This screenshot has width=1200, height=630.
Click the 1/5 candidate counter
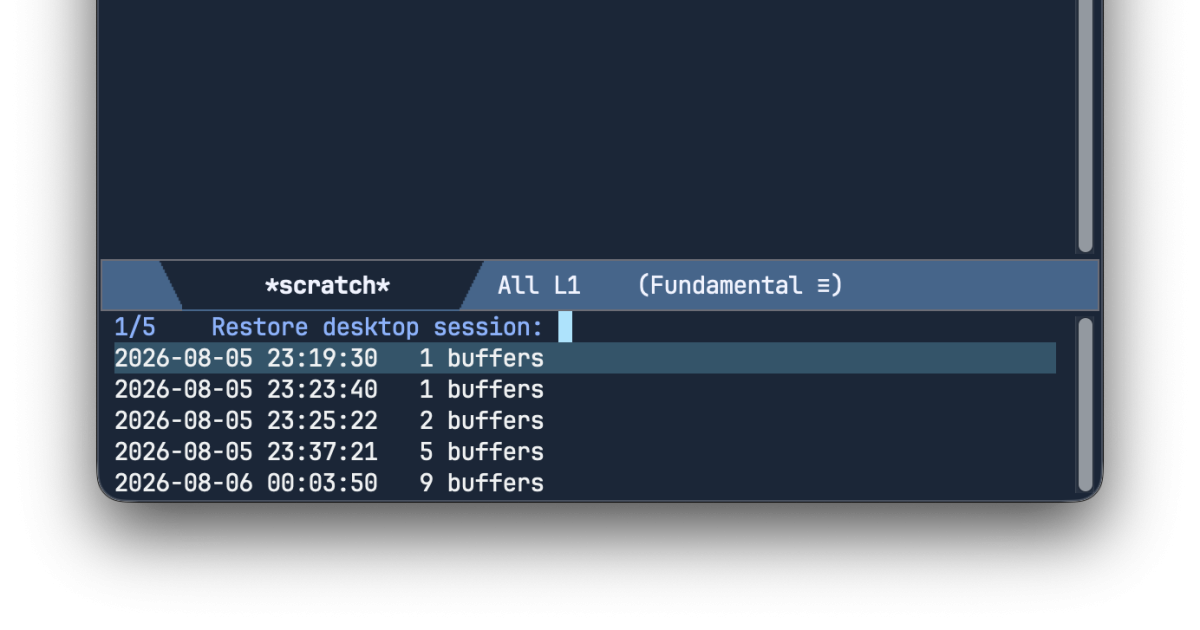[x=135, y=327]
